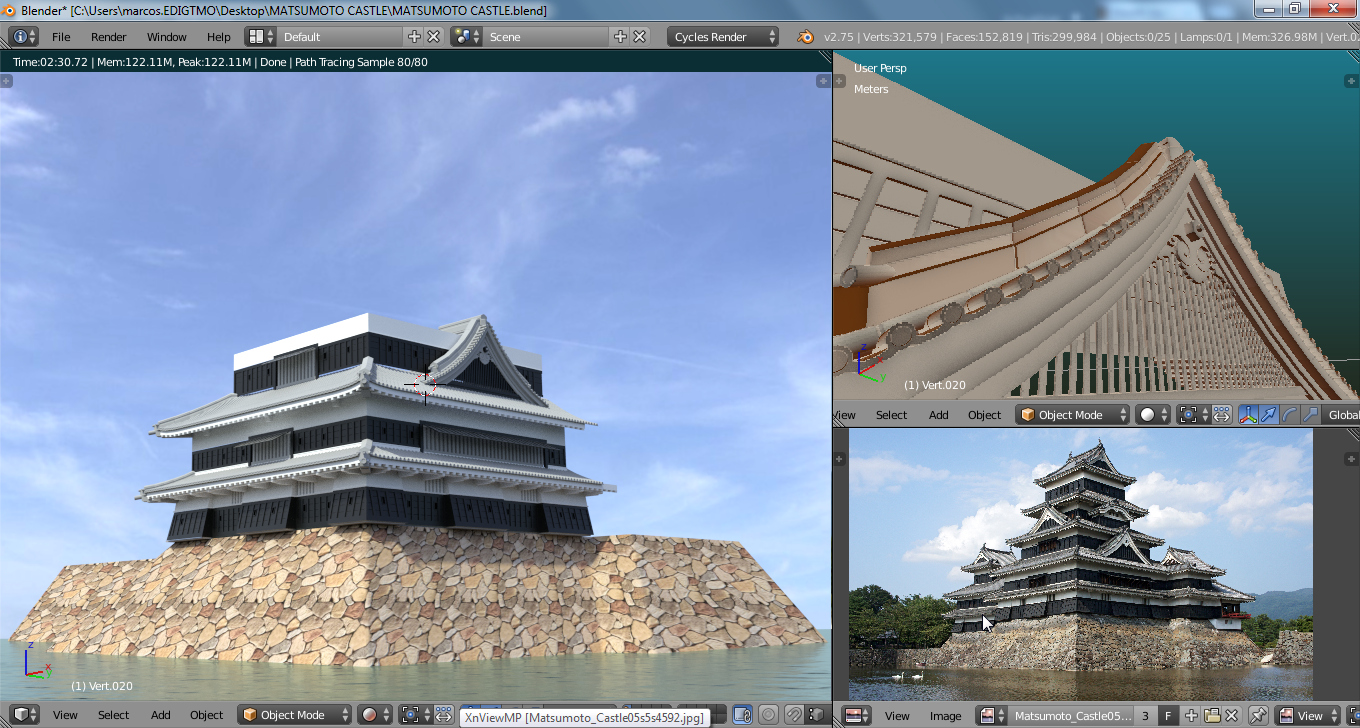Toggle proportional editing in left viewport
The height and width of the screenshot is (728, 1360).
768,715
